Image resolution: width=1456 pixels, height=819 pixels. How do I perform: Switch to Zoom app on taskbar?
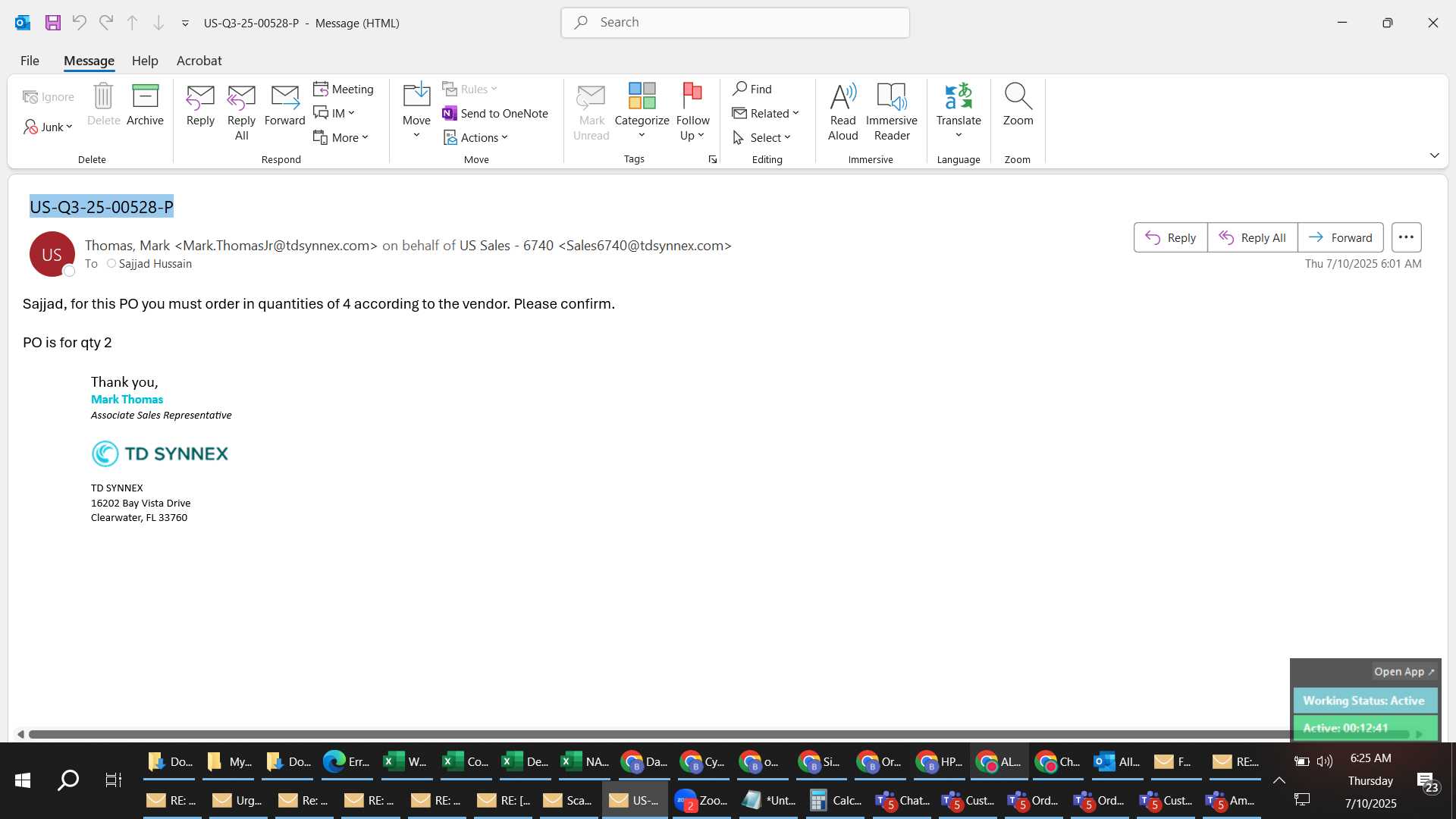[x=701, y=800]
